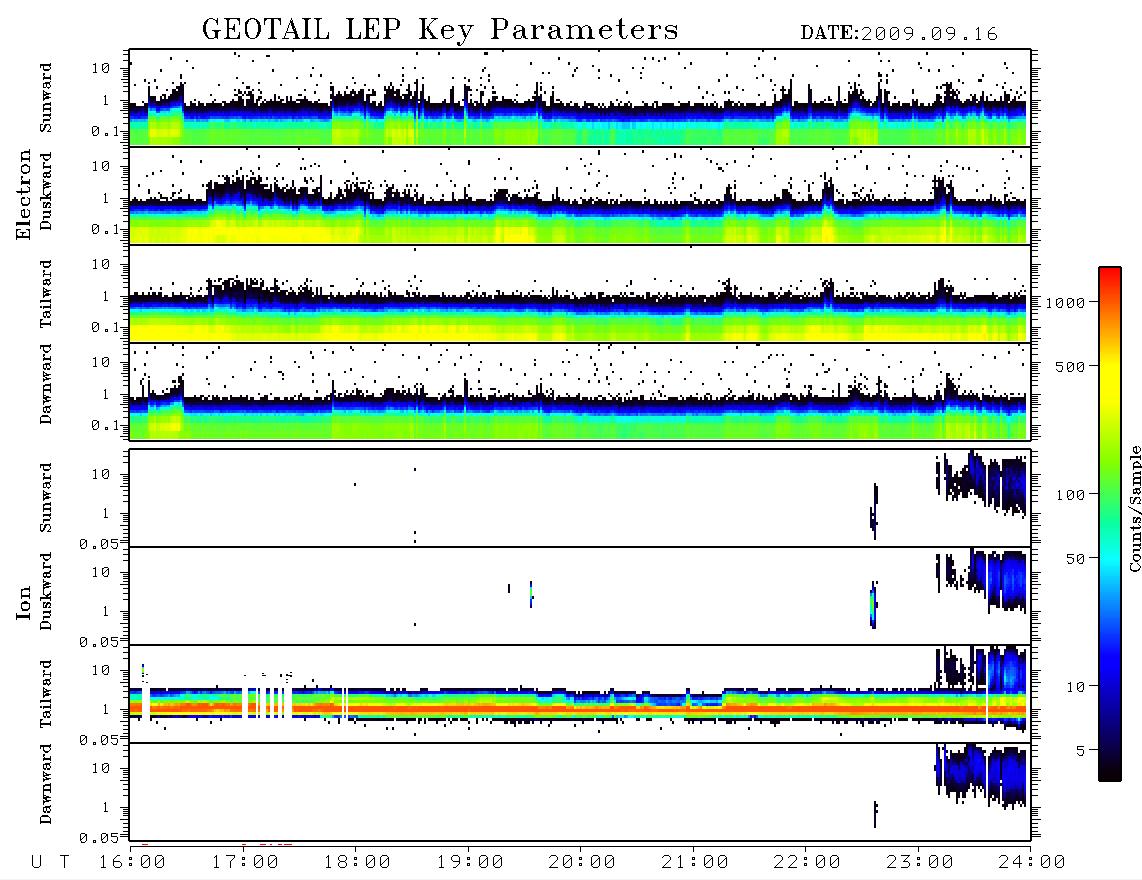Click the "Counts/Sample" colorbar title

pyautogui.click(x=1134, y=508)
